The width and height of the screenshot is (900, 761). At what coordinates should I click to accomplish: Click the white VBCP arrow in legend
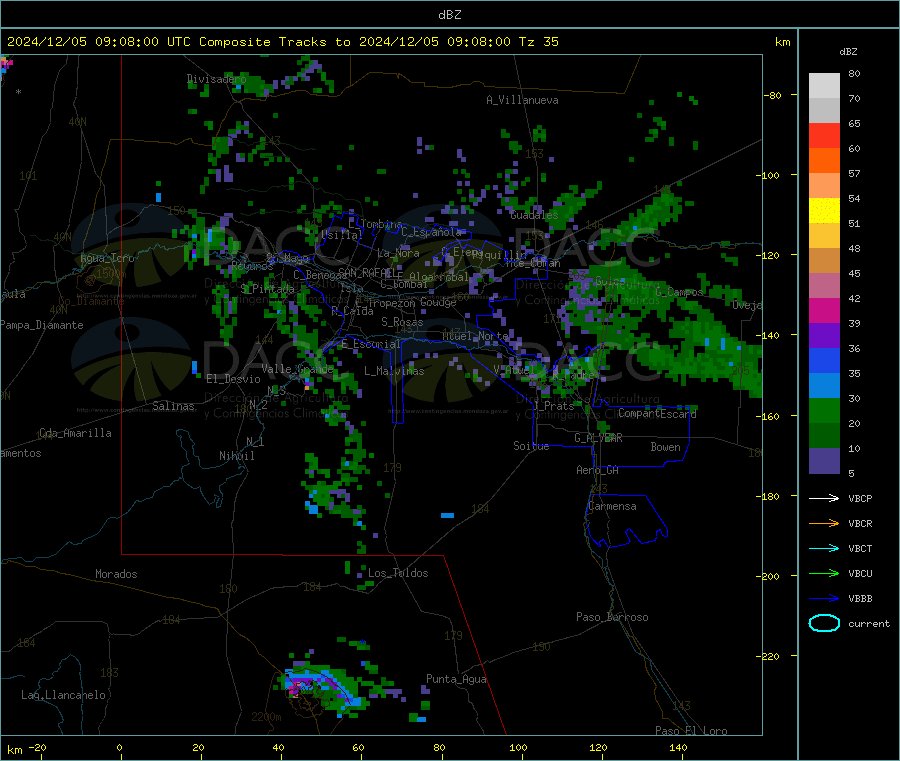[824, 498]
